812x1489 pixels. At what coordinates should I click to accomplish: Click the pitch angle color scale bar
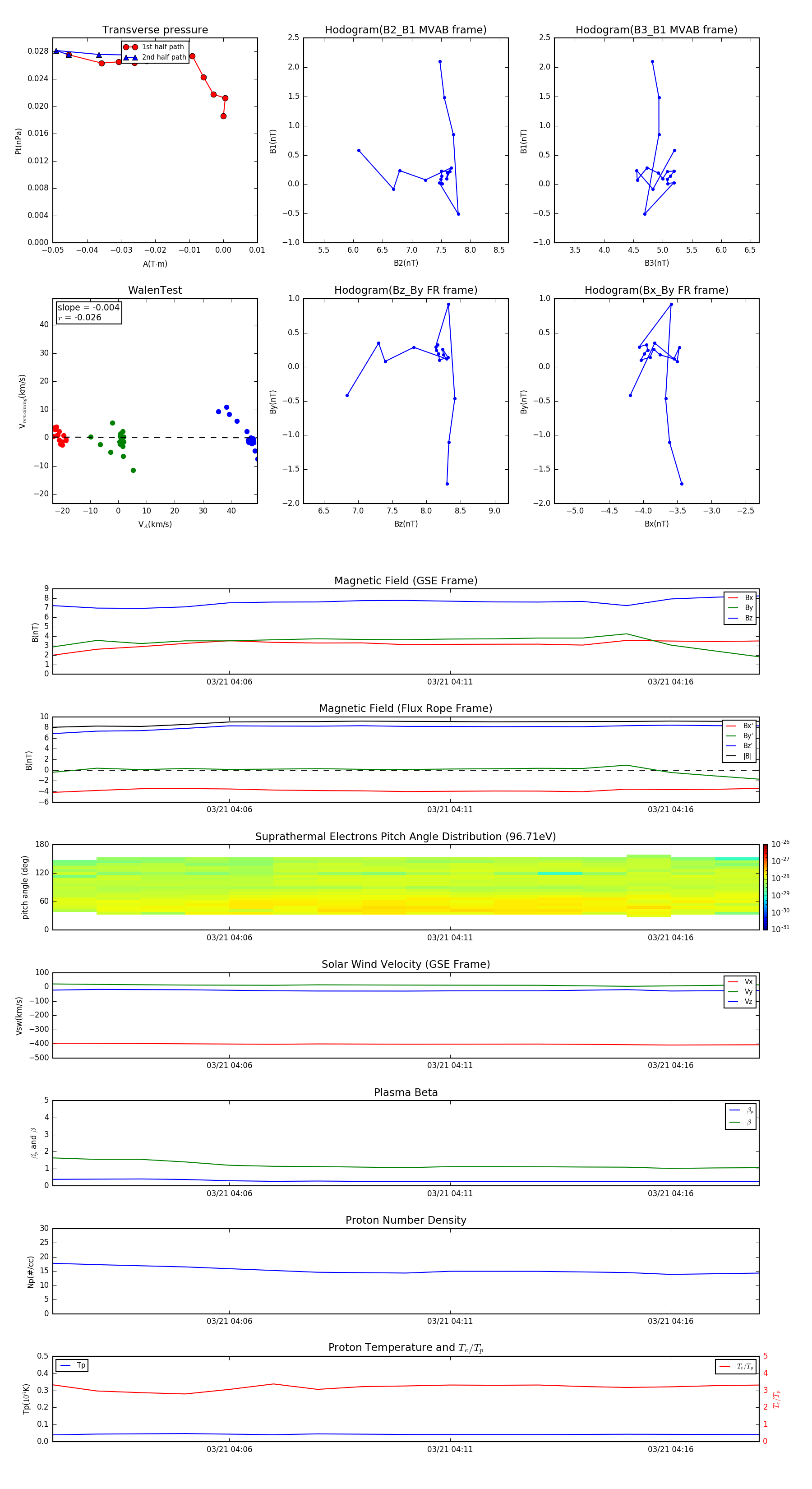click(x=765, y=887)
